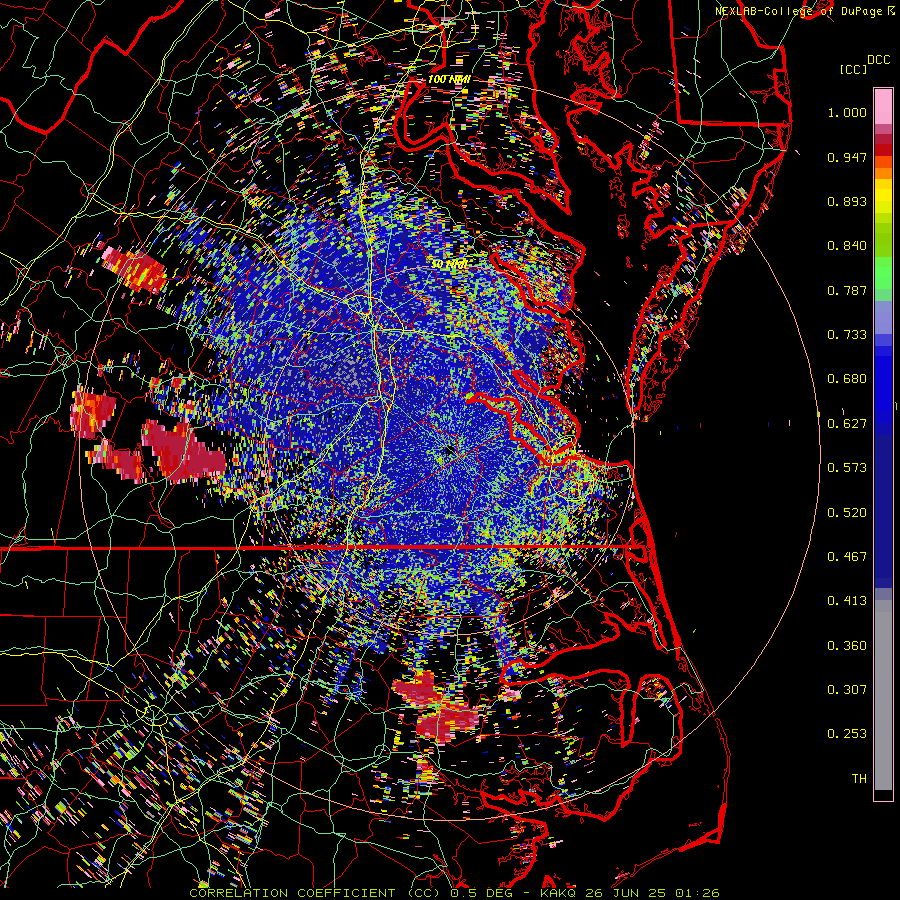Select the 0.253 legend value
The width and height of the screenshot is (900, 900).
click(x=847, y=734)
